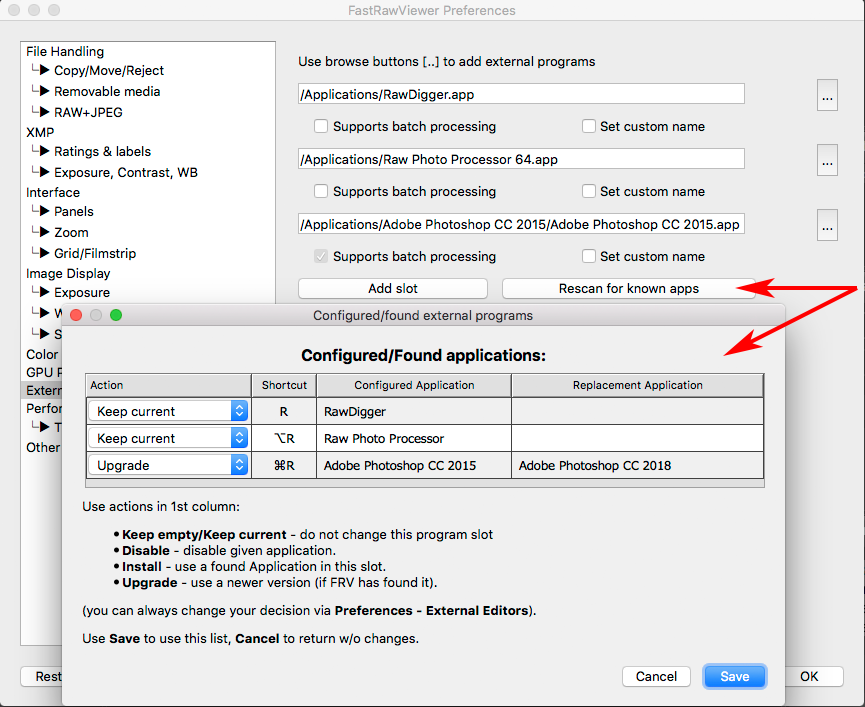865x707 pixels.
Task: Select Copy/Move/Reject in preferences tree
Action: pyautogui.click(x=109, y=71)
